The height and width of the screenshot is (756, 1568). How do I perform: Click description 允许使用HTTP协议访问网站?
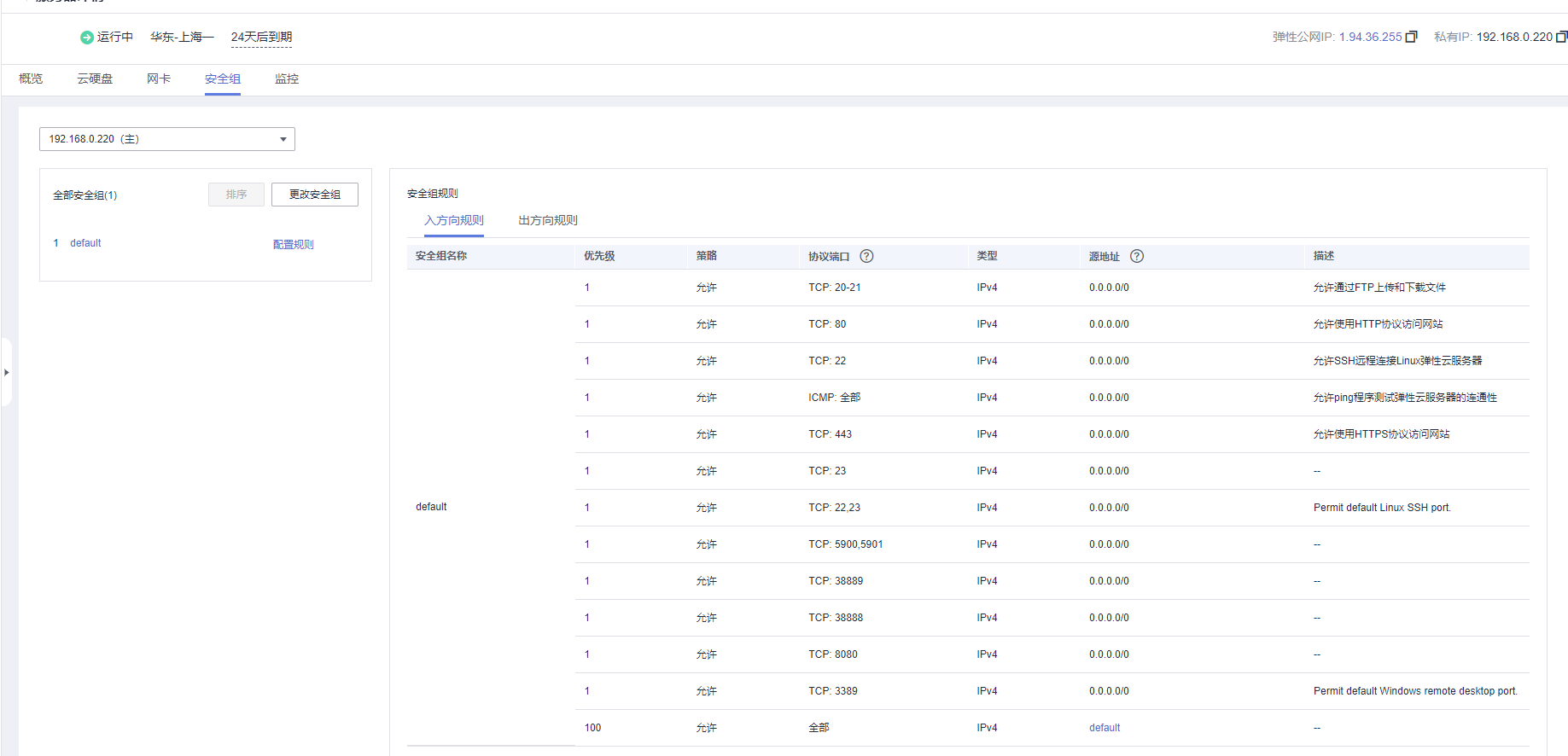point(1378,324)
